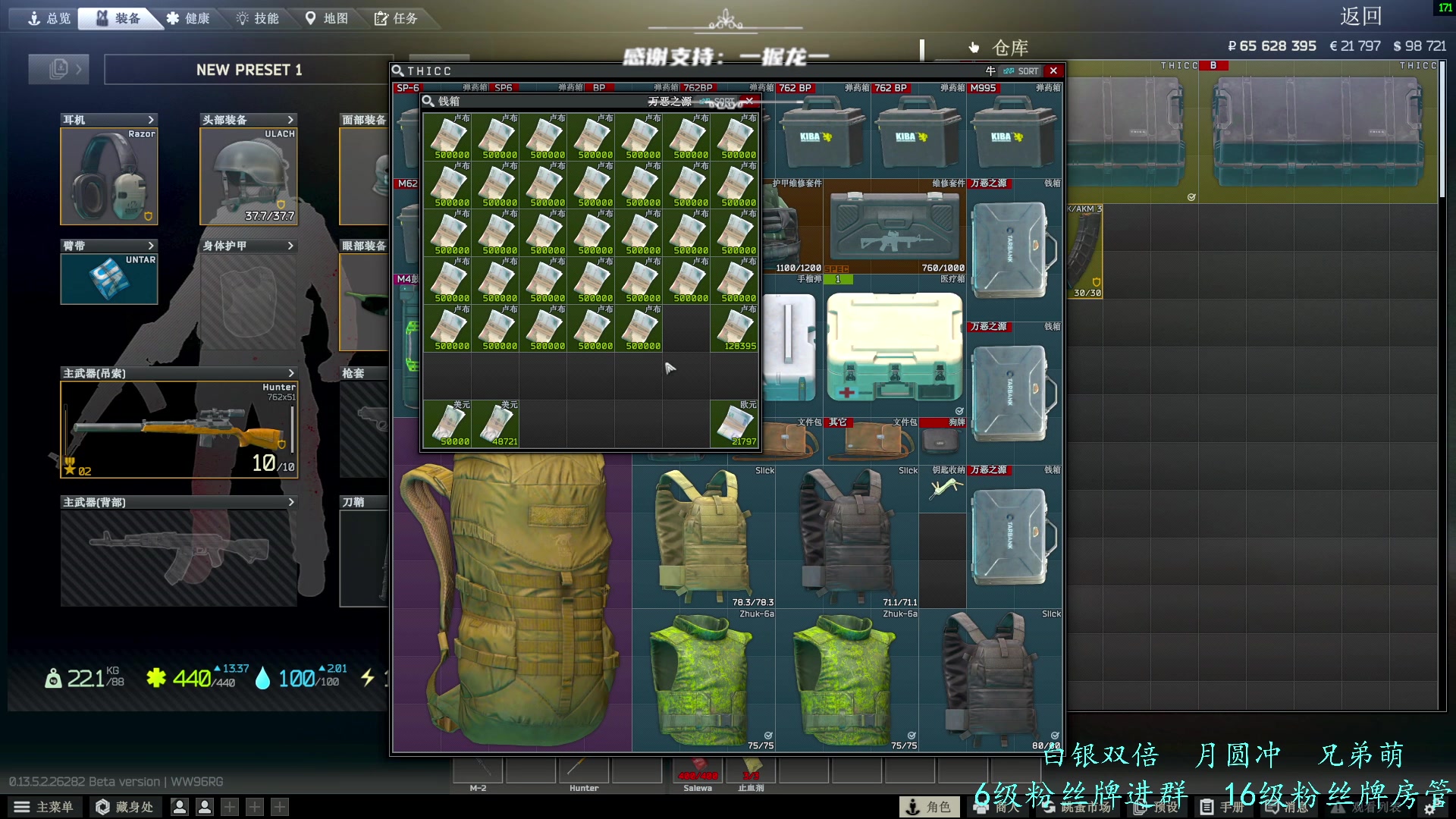Select the medical case with red cross
Viewport: 1456px width, 819px height.
[x=895, y=346]
